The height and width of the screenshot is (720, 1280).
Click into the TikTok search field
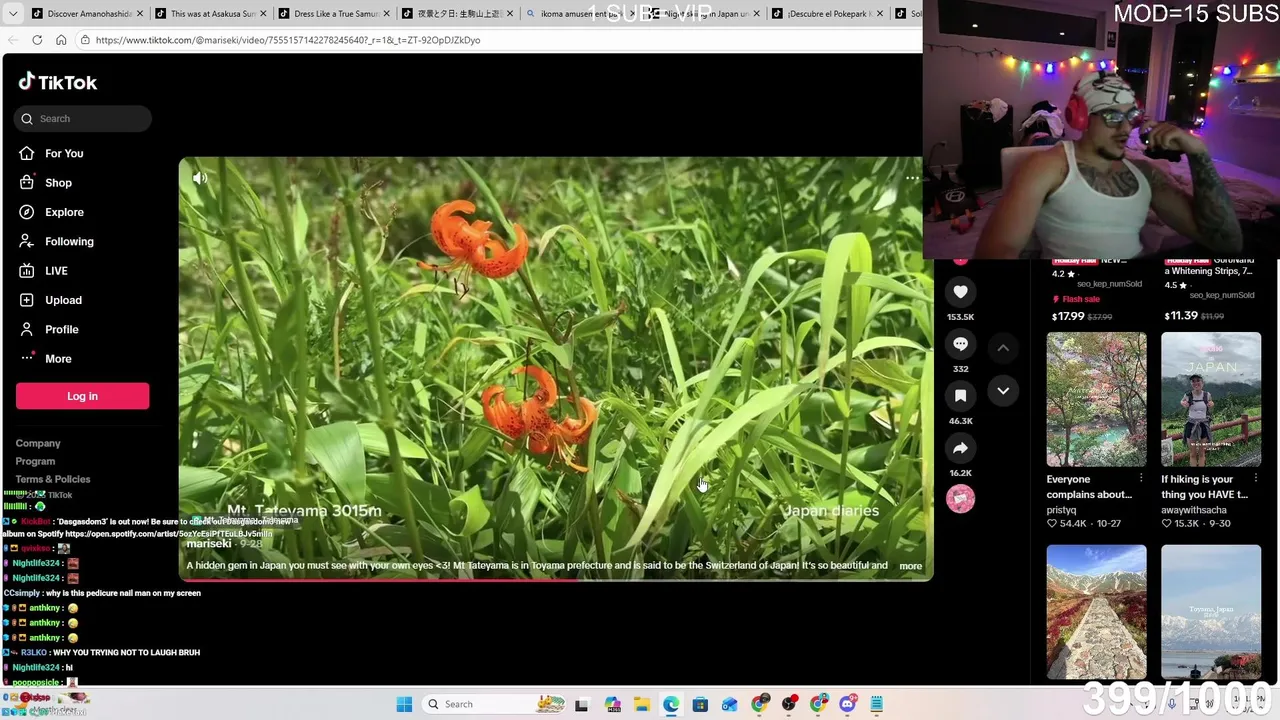83,119
